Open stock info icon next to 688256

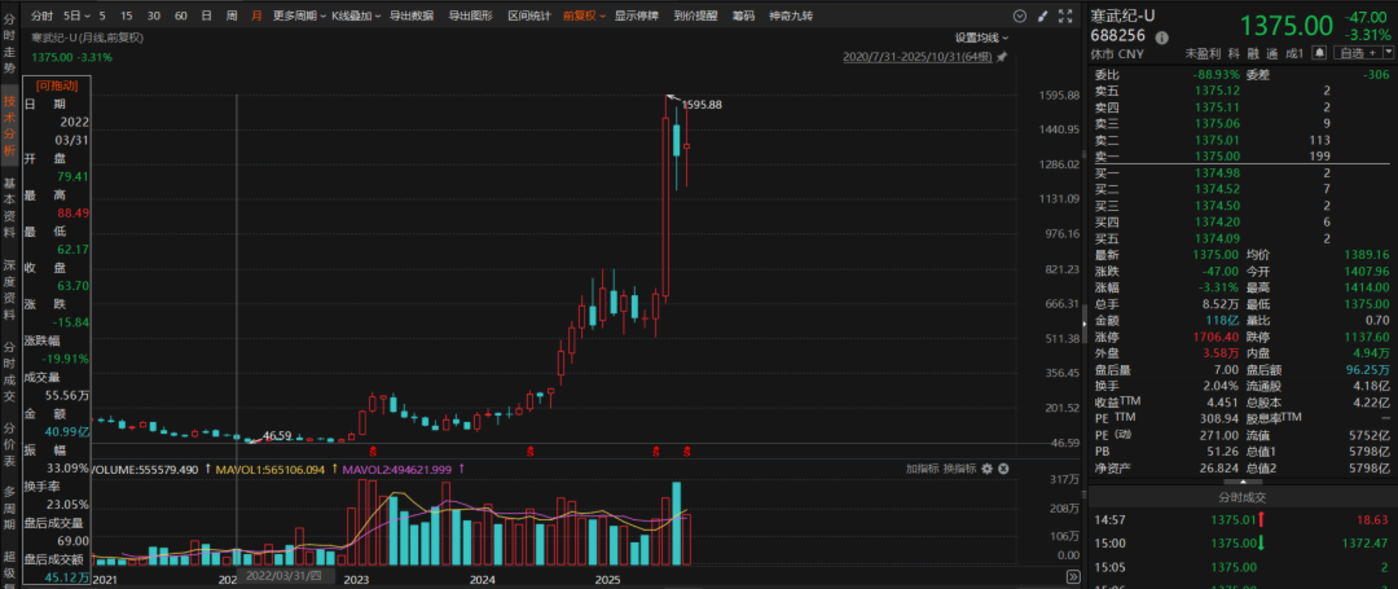click(x=1161, y=37)
